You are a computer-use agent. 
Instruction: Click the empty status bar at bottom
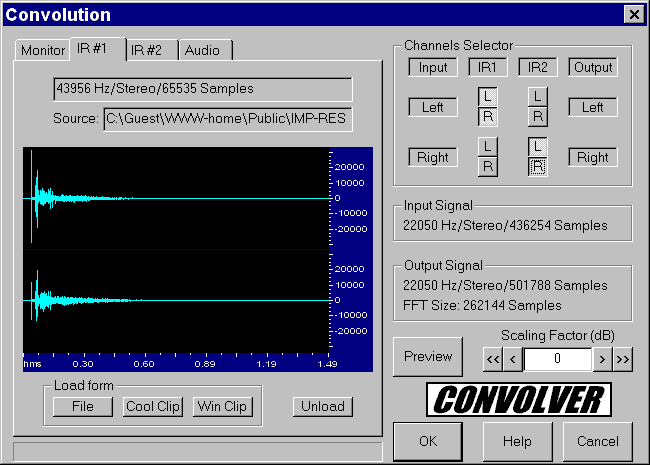click(197, 452)
